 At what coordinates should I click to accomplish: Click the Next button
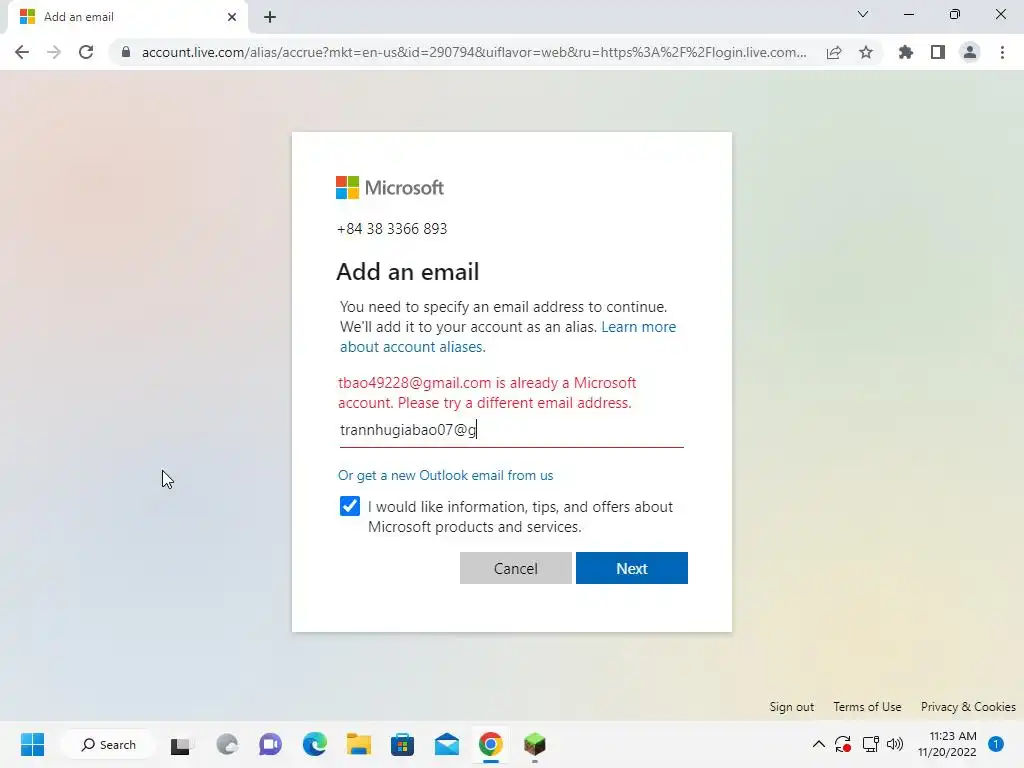632,568
